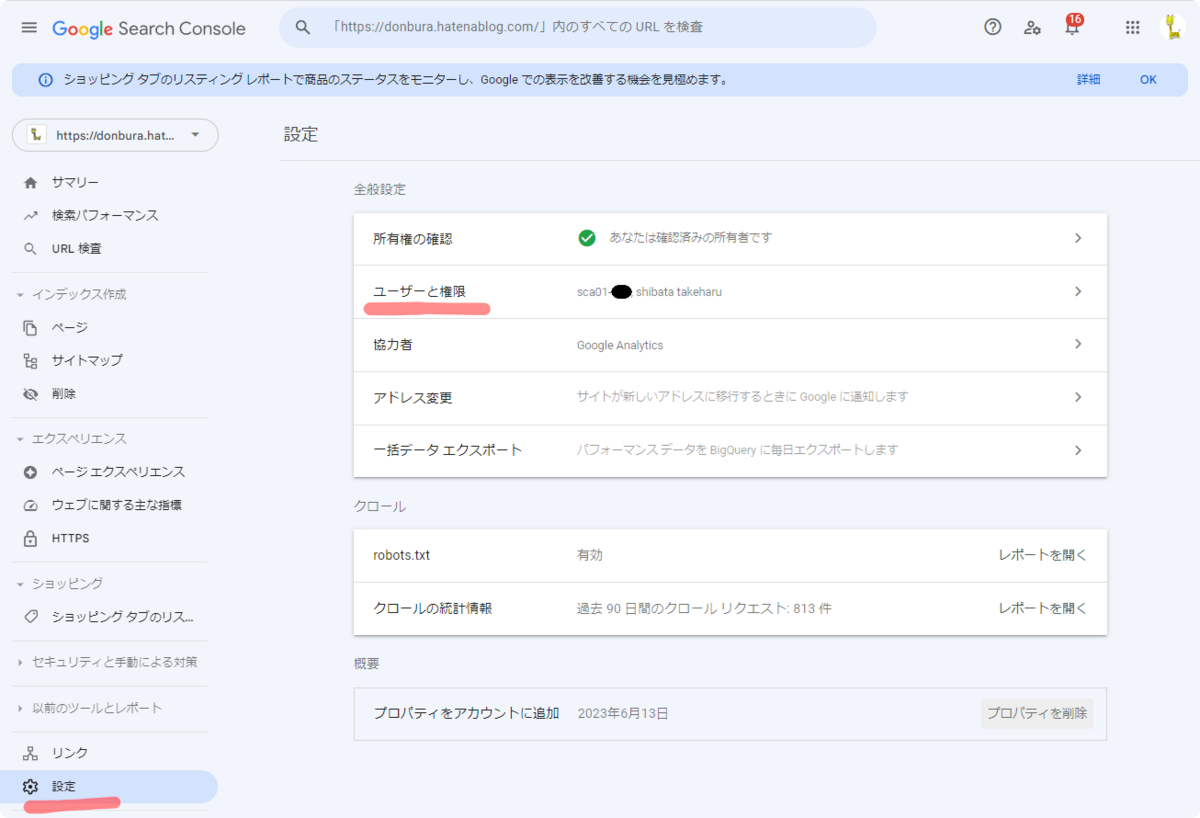
Task: Click the search magnifier icon in URL bar
Action: pyautogui.click(x=303, y=27)
